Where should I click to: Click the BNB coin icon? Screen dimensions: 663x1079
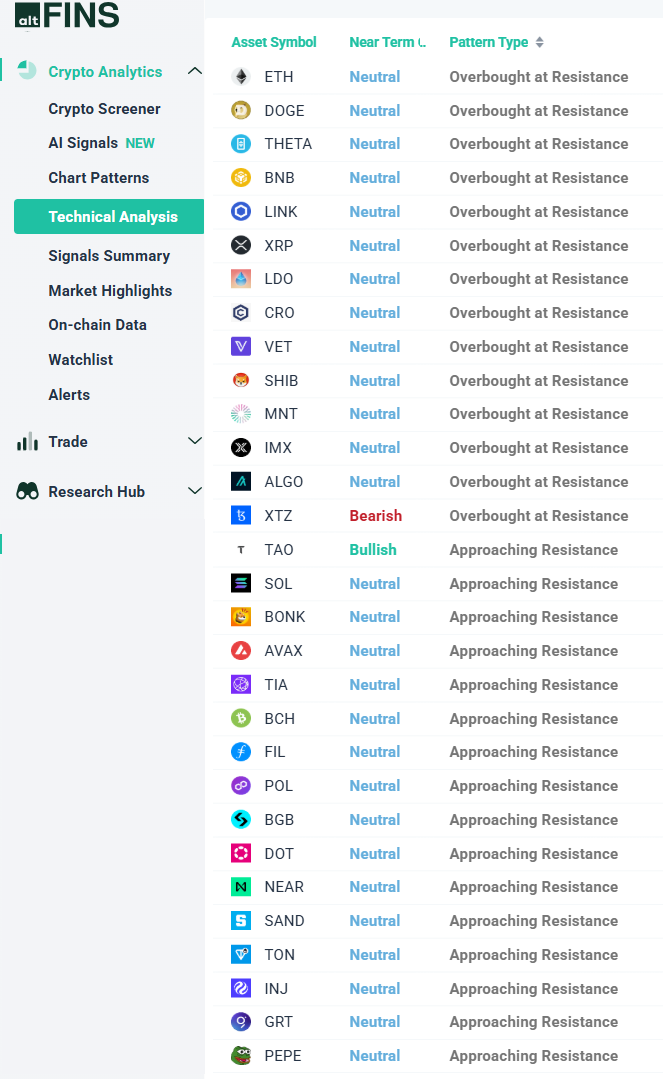click(x=241, y=178)
